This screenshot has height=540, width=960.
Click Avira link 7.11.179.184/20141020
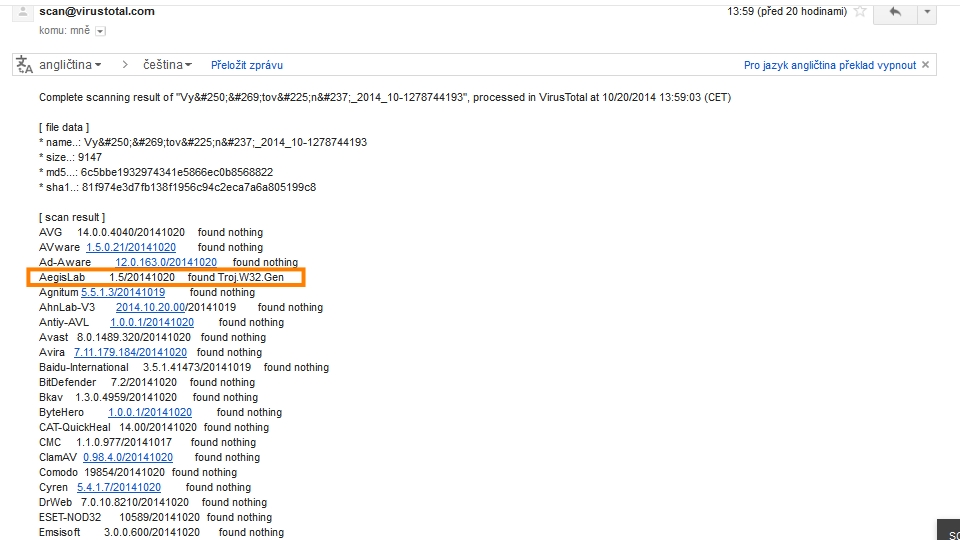tap(130, 352)
